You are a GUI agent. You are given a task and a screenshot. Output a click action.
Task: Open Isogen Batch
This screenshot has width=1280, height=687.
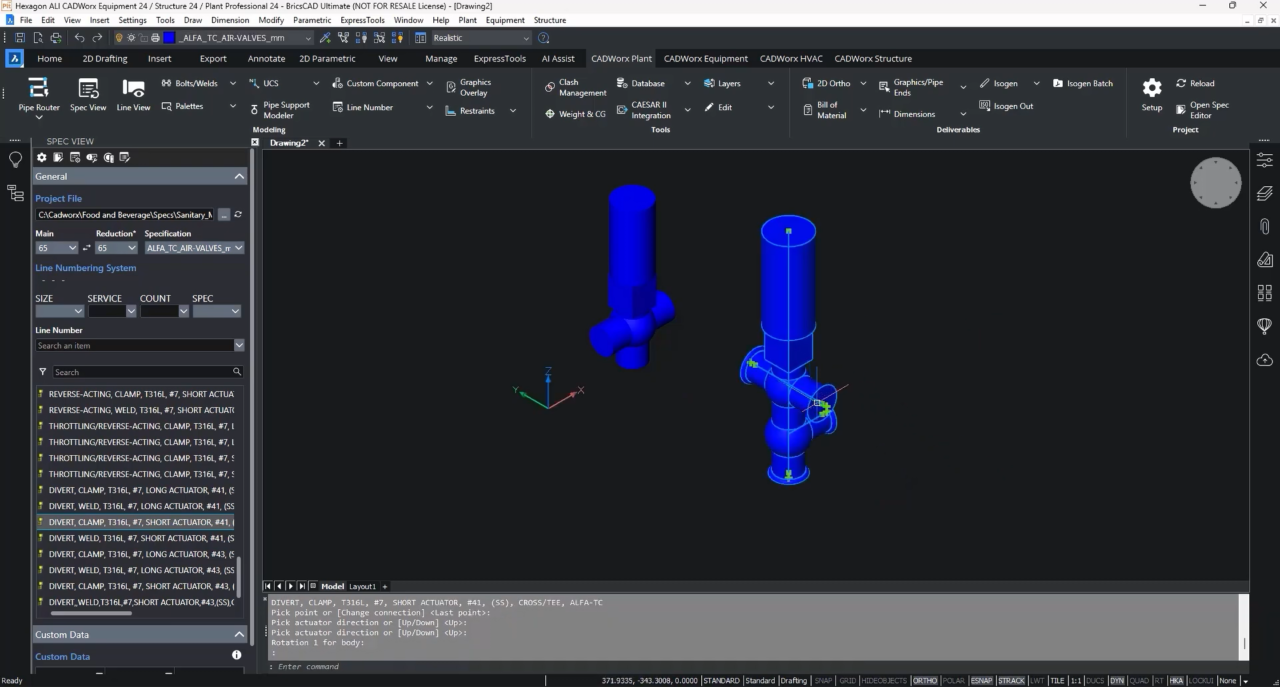click(1082, 84)
